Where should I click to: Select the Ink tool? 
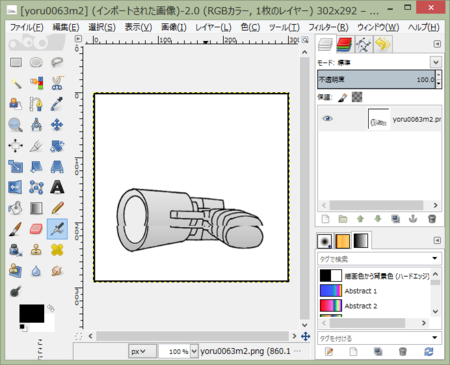pyautogui.click(x=16, y=250)
